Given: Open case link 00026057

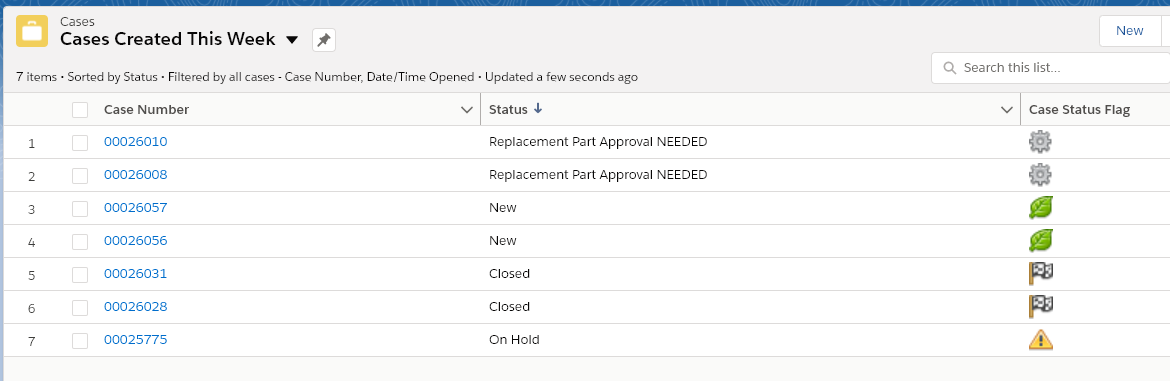Looking at the screenshot, I should click(x=135, y=207).
